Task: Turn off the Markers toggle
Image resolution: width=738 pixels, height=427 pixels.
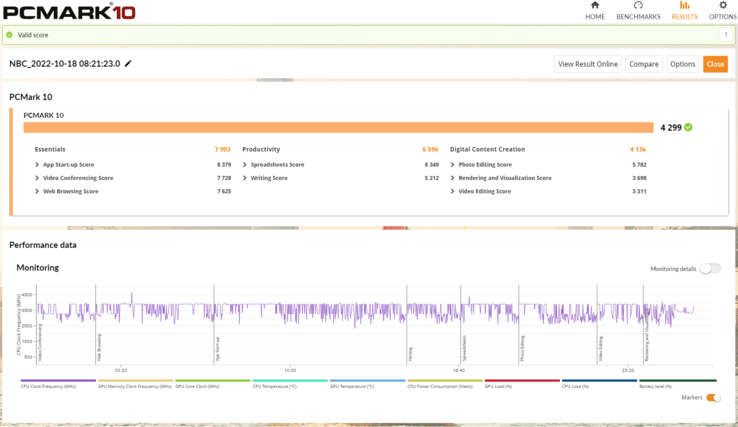Action: (713, 398)
